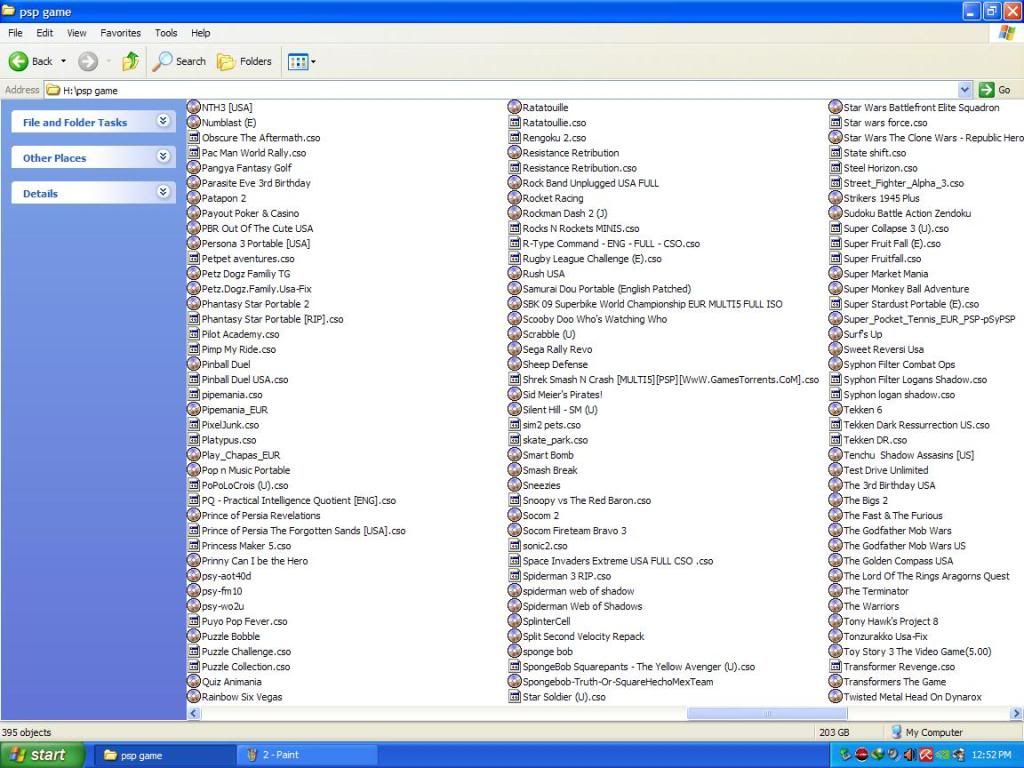Screen dimensions: 1024x768
Task: Click the Forward arrow icon
Action: coord(88,61)
